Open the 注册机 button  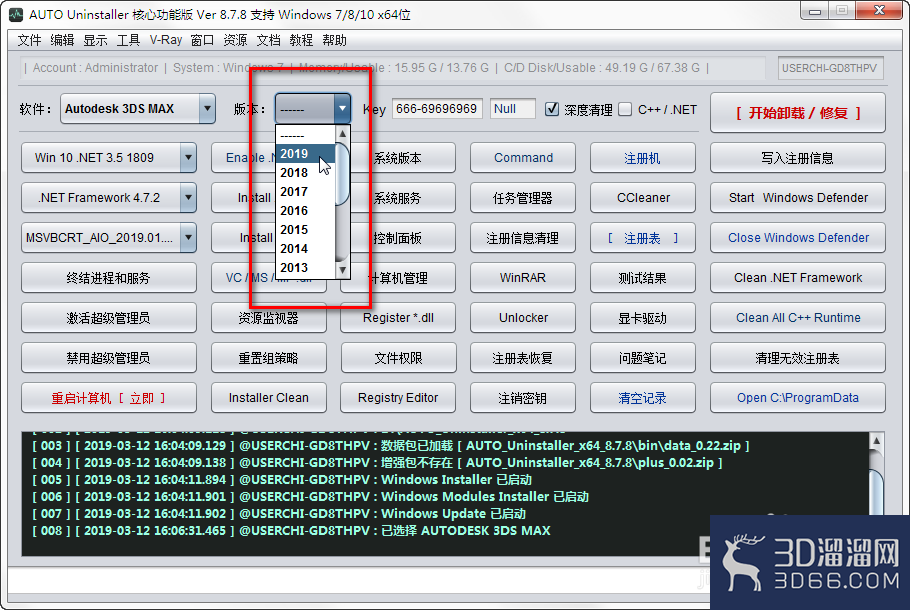click(x=642, y=157)
